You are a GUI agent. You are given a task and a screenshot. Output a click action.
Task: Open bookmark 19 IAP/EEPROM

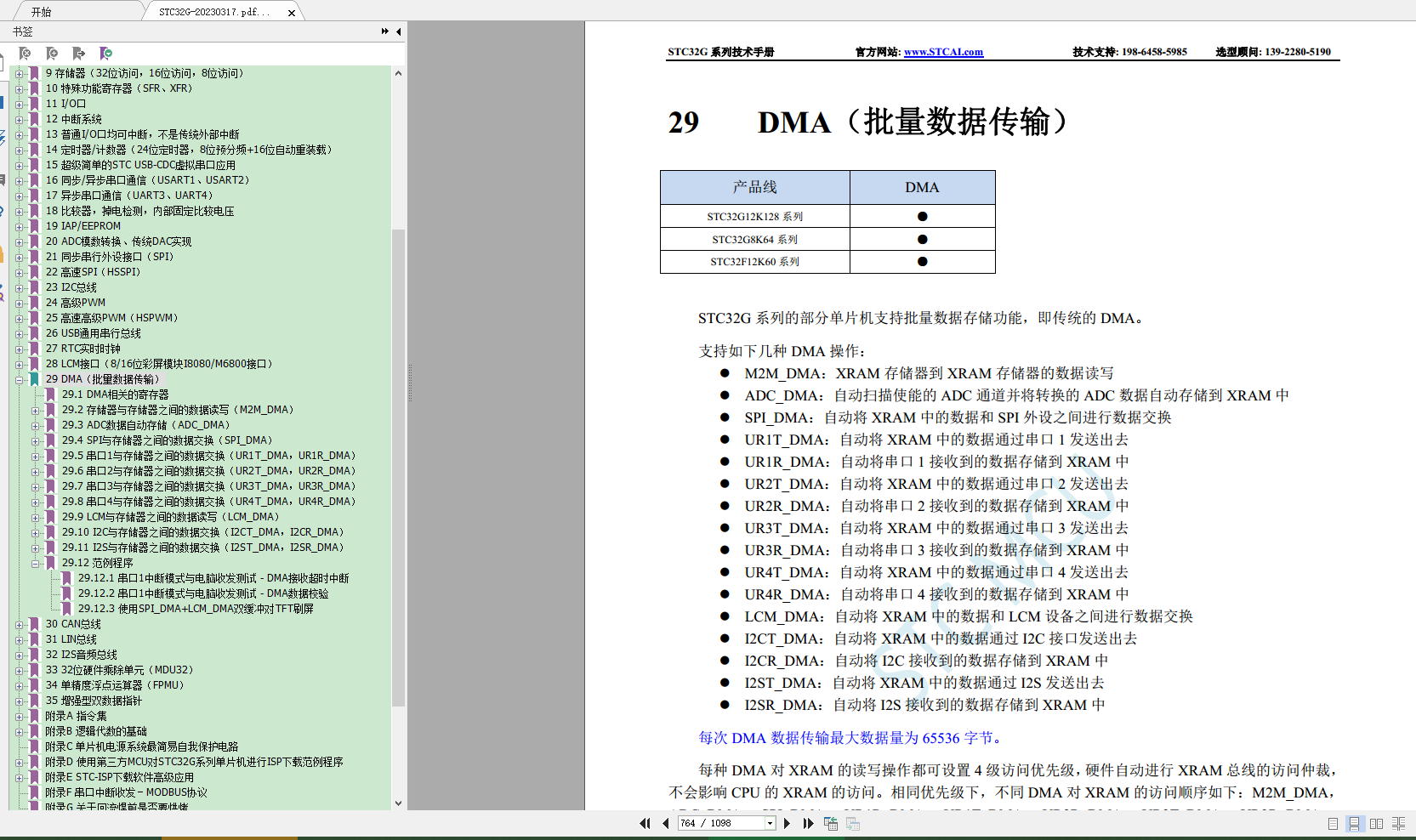pyautogui.click(x=82, y=226)
